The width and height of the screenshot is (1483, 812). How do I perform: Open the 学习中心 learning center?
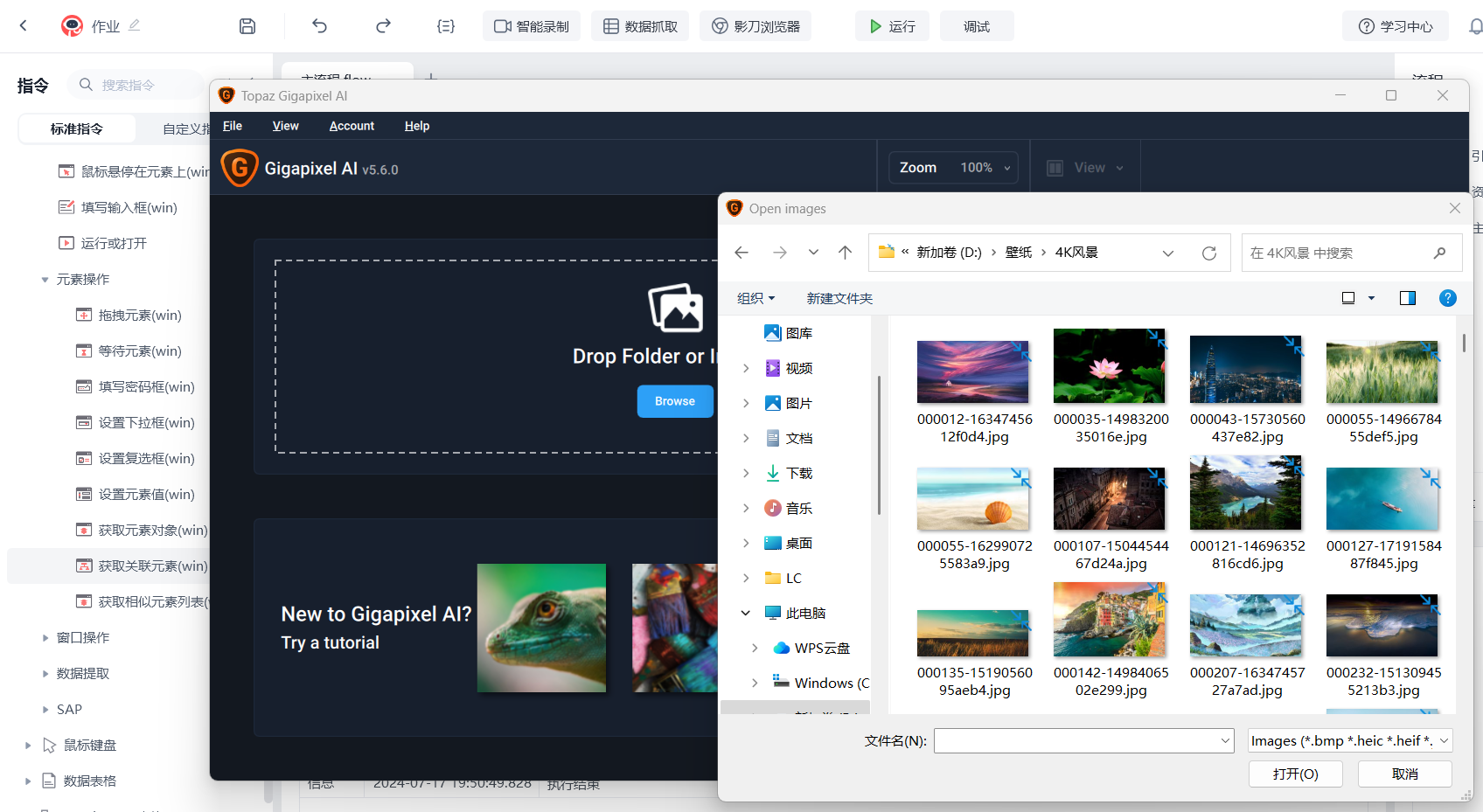pos(1396,26)
